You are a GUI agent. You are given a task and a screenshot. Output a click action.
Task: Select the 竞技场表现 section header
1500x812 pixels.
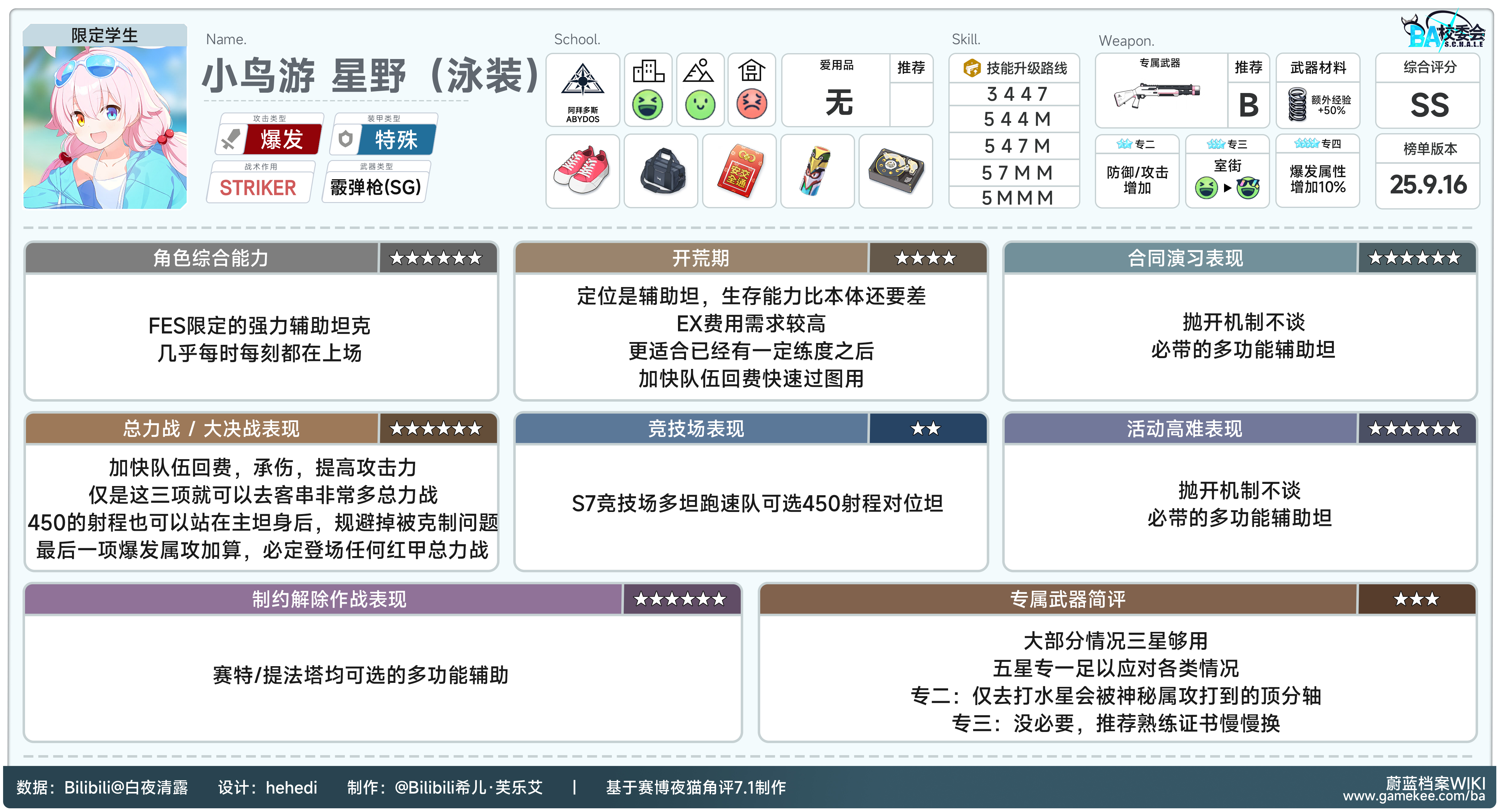point(696,429)
